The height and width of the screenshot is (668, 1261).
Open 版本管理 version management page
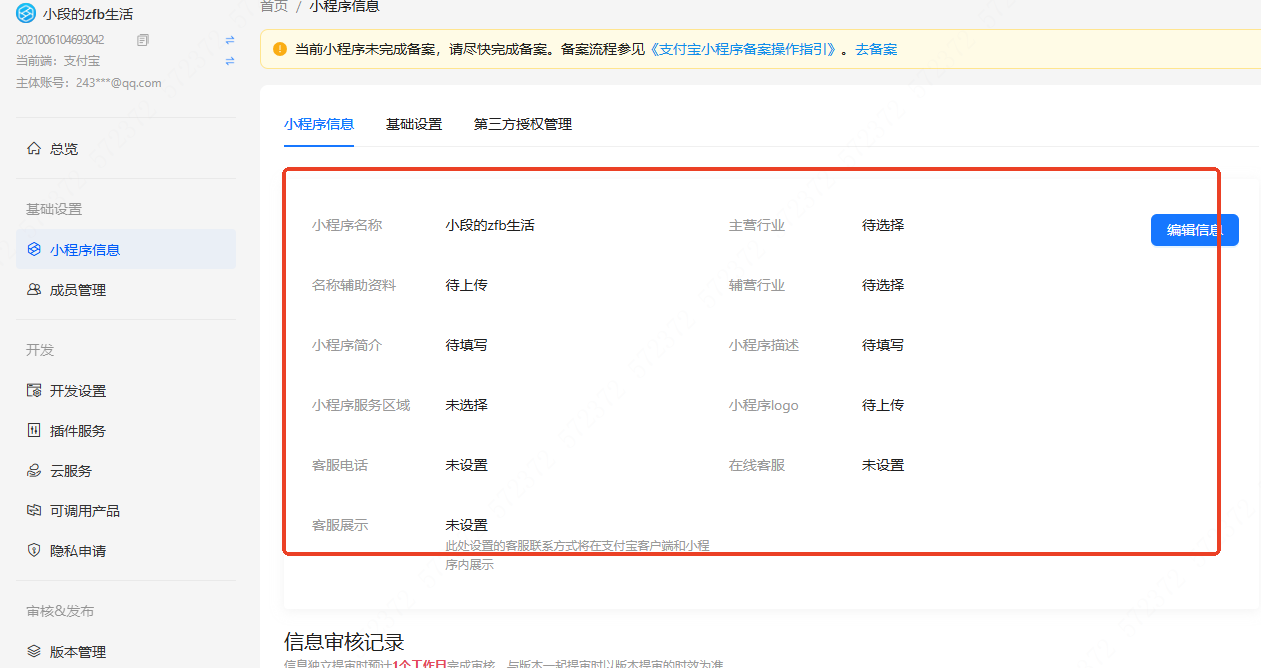tap(78, 651)
